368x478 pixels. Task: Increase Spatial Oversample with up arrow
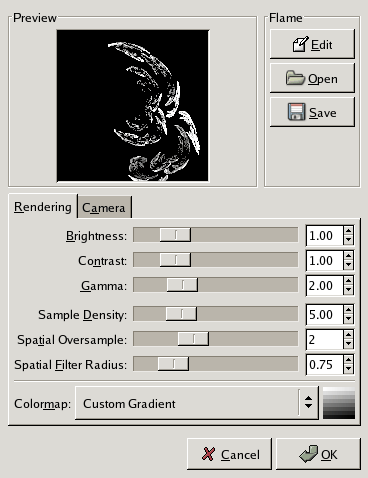(348, 334)
